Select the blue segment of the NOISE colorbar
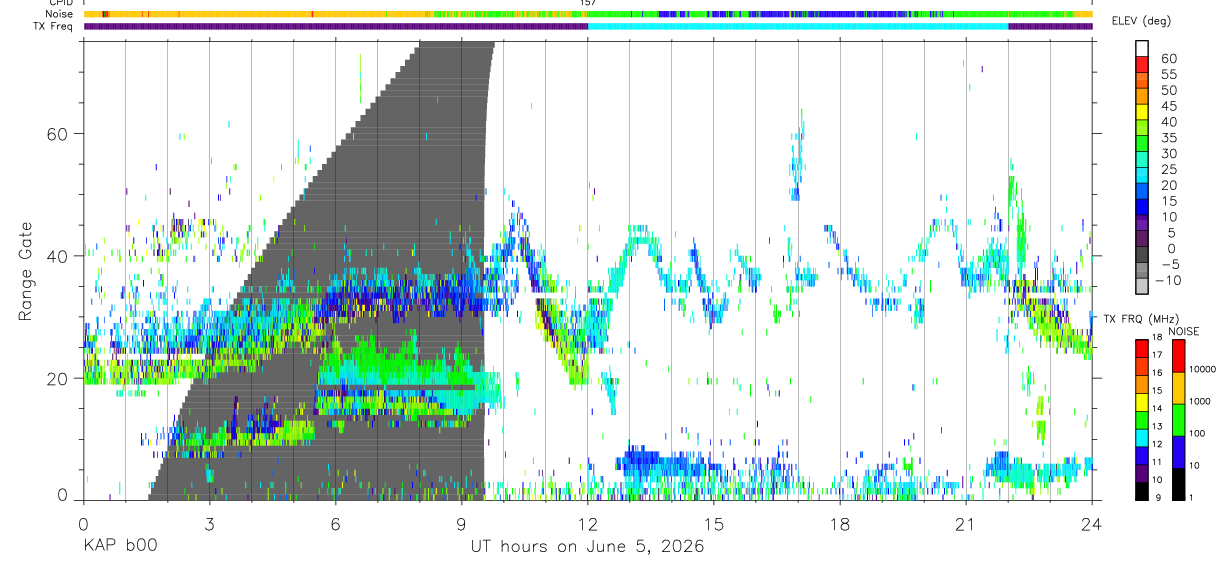 [x=1179, y=451]
